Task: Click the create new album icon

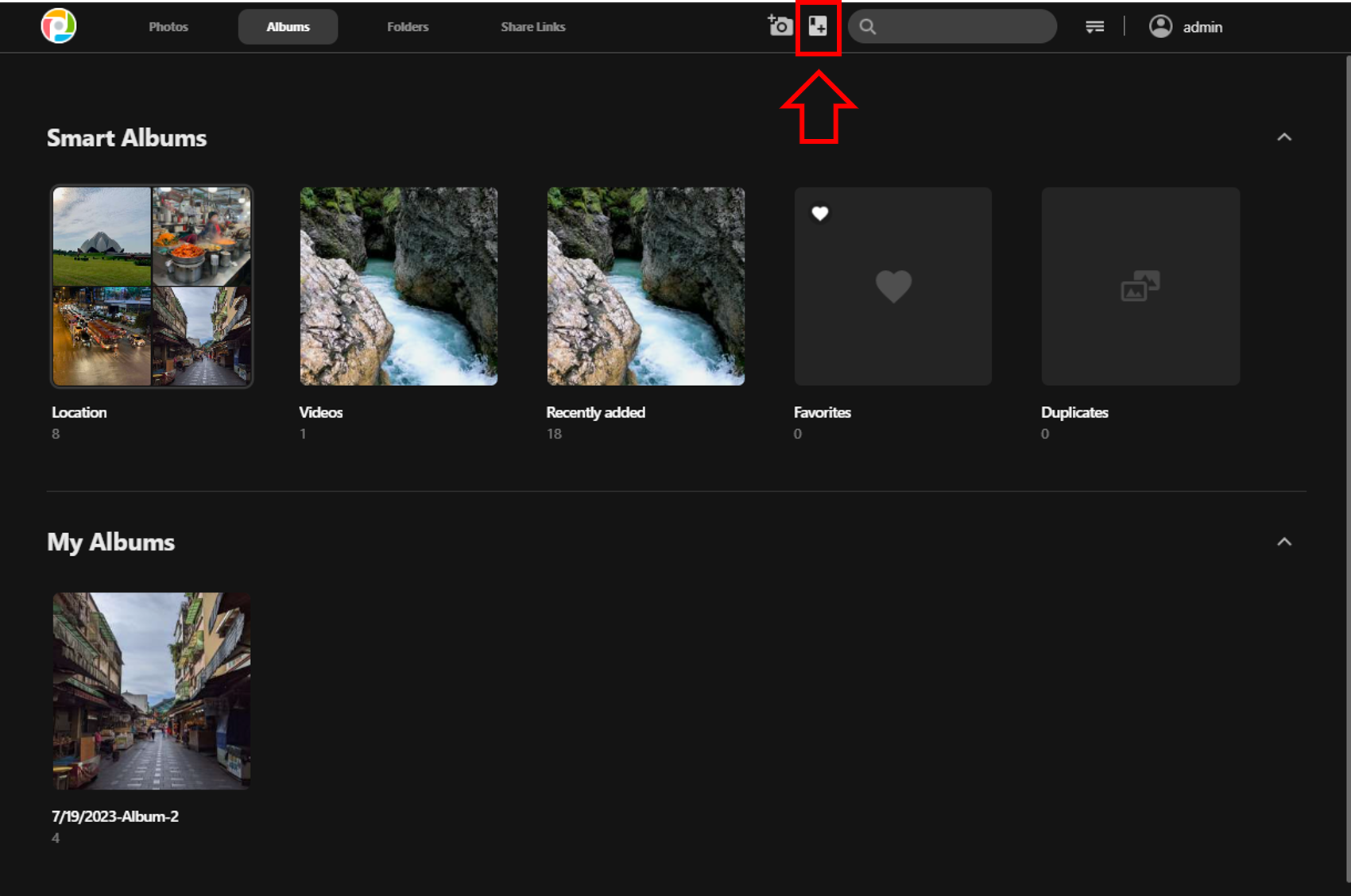Action: coord(818,26)
